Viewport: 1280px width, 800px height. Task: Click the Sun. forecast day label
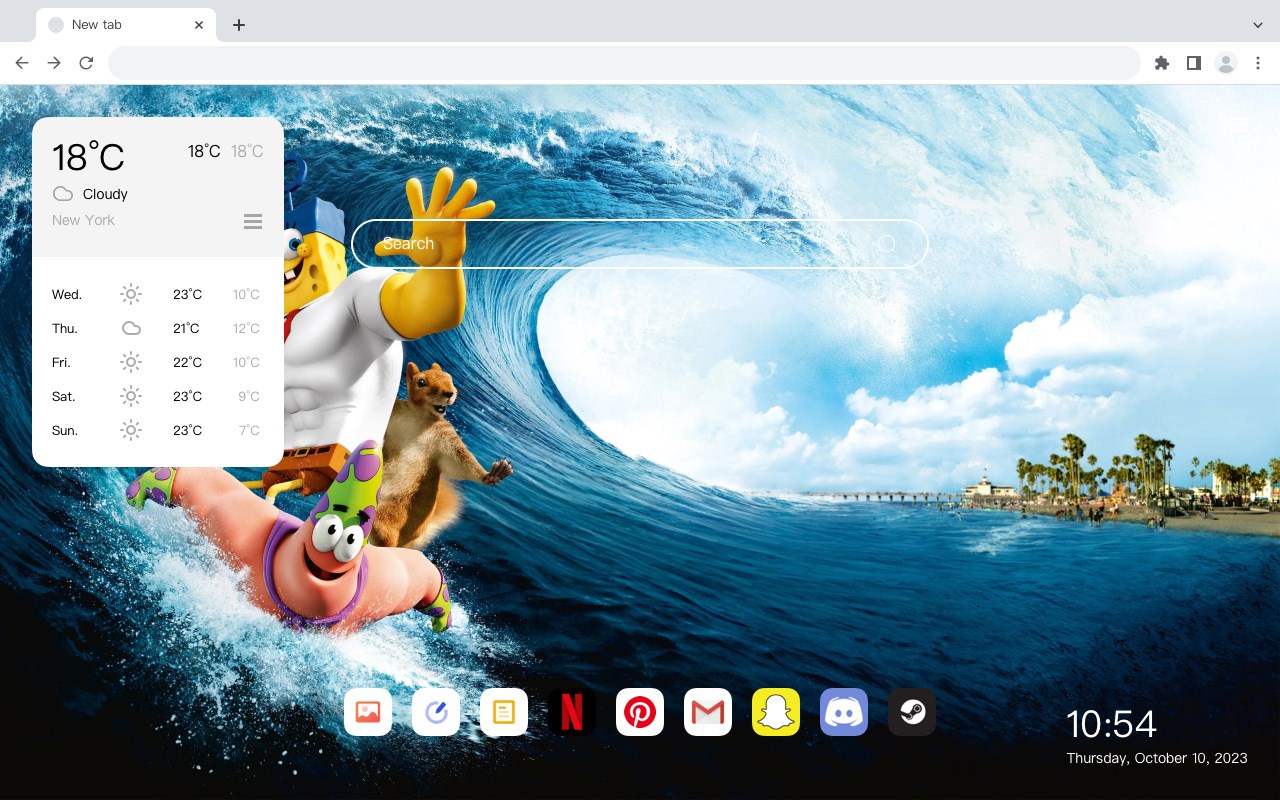click(65, 430)
